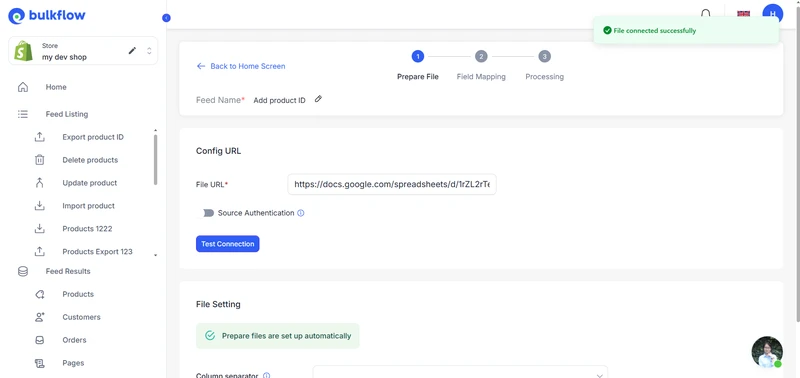Click the Shopify store bag icon
This screenshot has height=378, width=800.
click(23, 51)
